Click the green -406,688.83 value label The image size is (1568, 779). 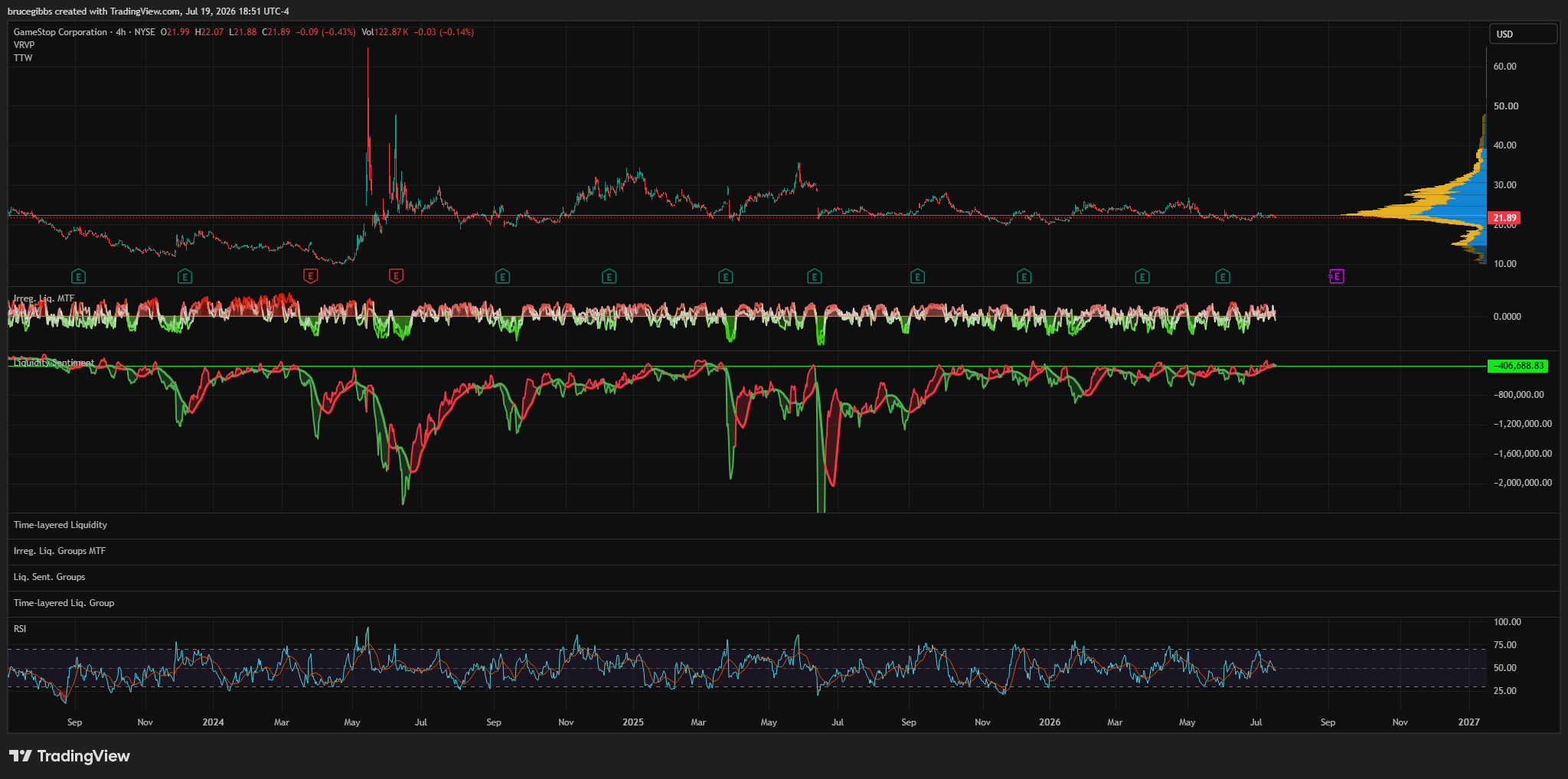[1517, 366]
